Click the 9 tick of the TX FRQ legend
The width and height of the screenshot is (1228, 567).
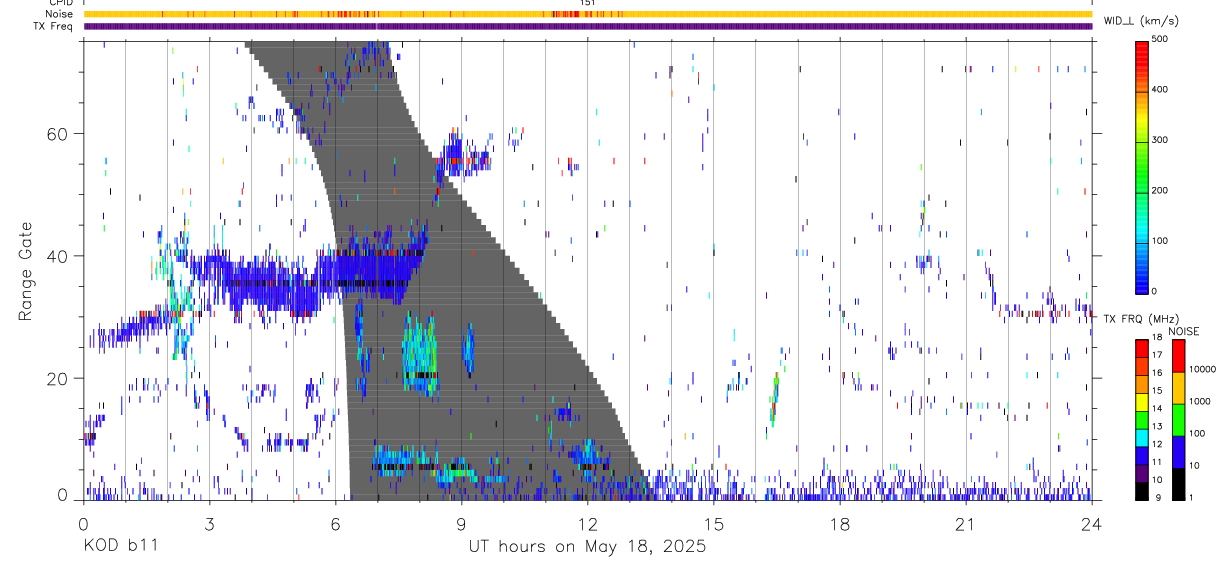click(1158, 497)
